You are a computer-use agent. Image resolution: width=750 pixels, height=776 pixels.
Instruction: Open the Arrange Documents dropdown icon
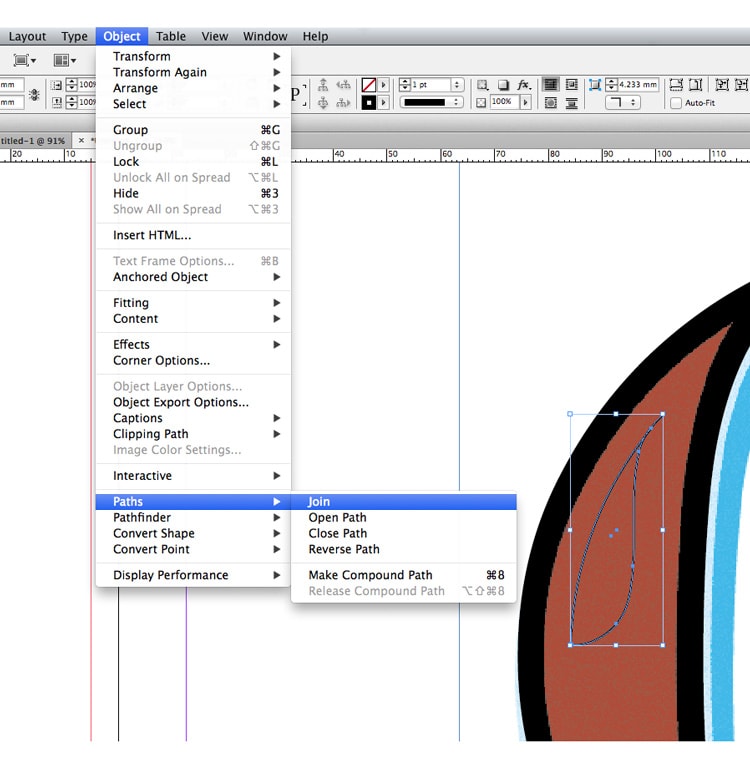point(64,60)
